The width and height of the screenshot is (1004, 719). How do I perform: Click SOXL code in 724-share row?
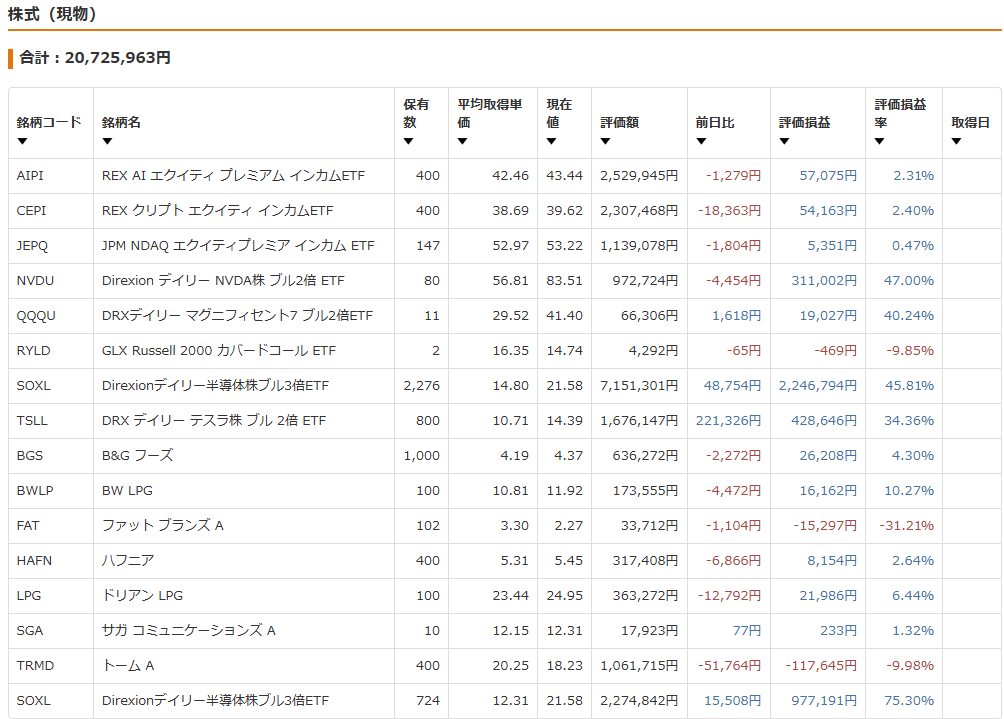pyautogui.click(x=33, y=700)
